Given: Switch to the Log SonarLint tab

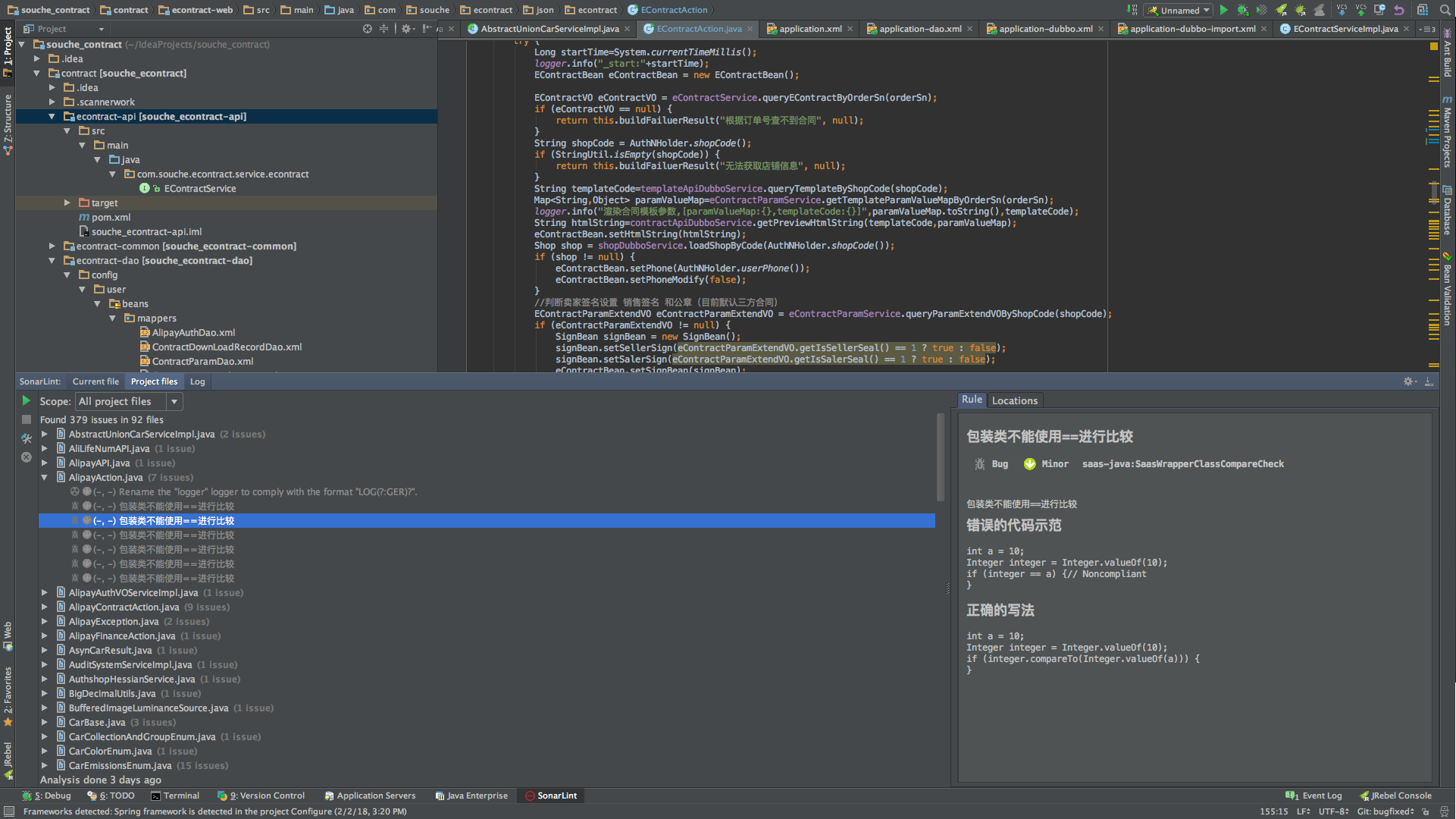Looking at the screenshot, I should (x=197, y=381).
